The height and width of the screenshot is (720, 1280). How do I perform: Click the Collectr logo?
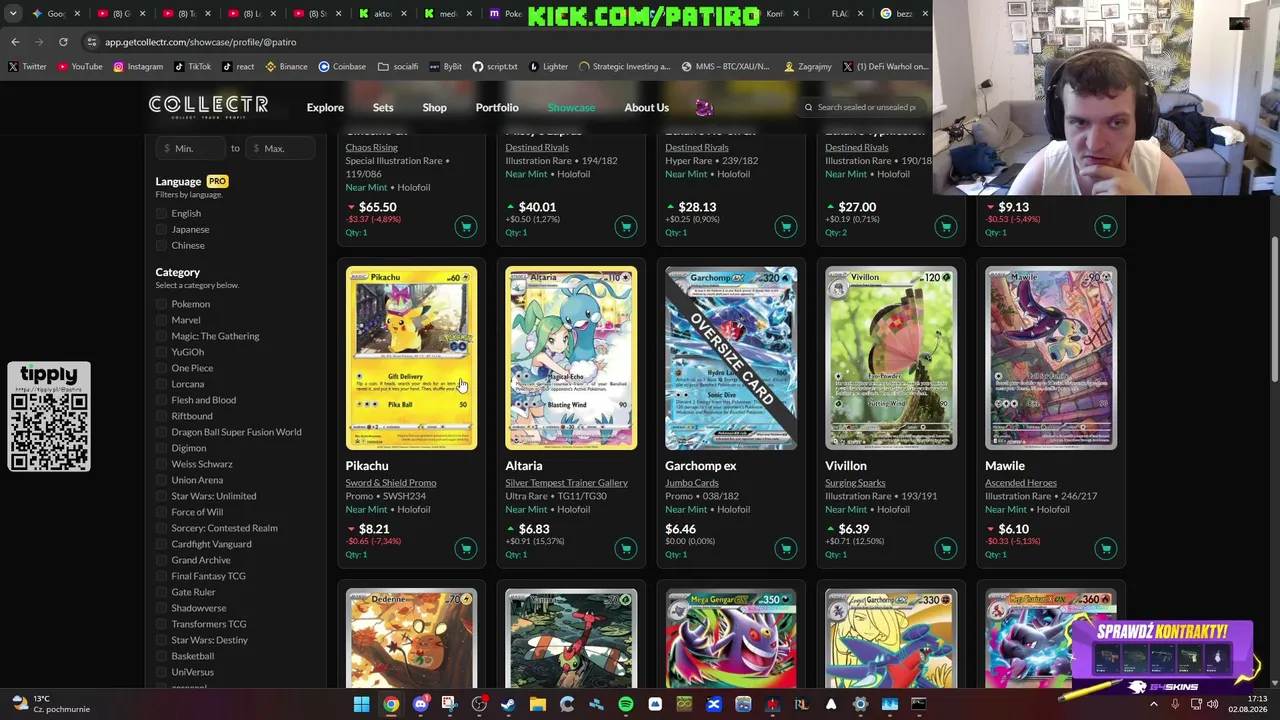pos(208,106)
